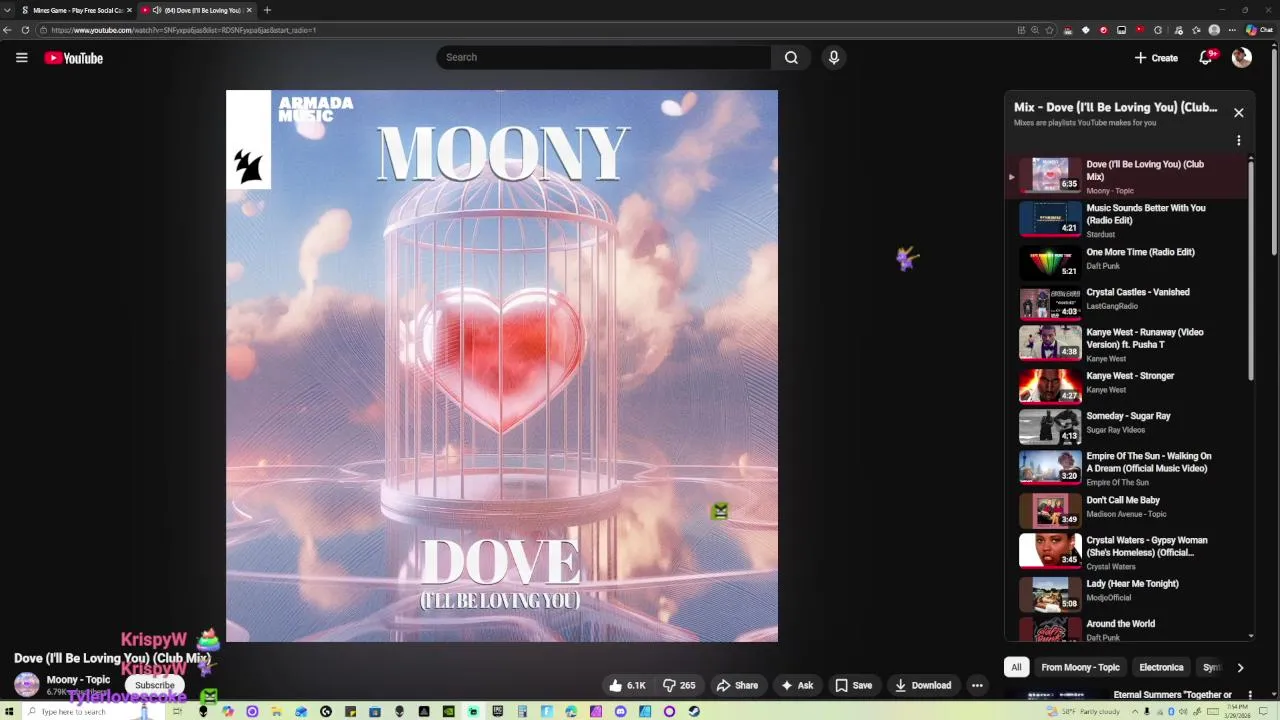This screenshot has width=1280, height=720.
Task: Open the tab list dropdown arrow
Action: point(8,10)
